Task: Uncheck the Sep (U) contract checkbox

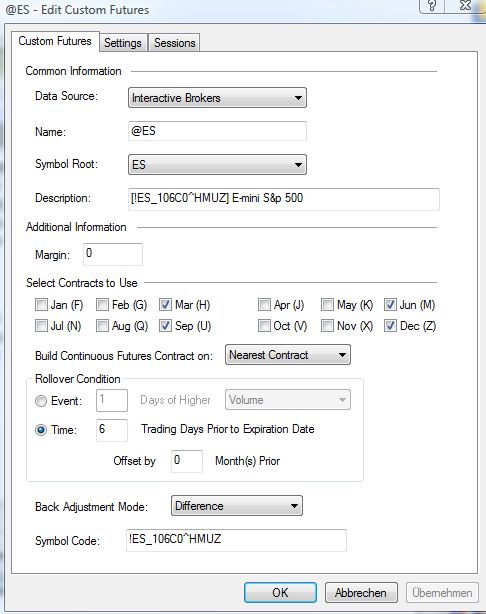Action: click(165, 325)
